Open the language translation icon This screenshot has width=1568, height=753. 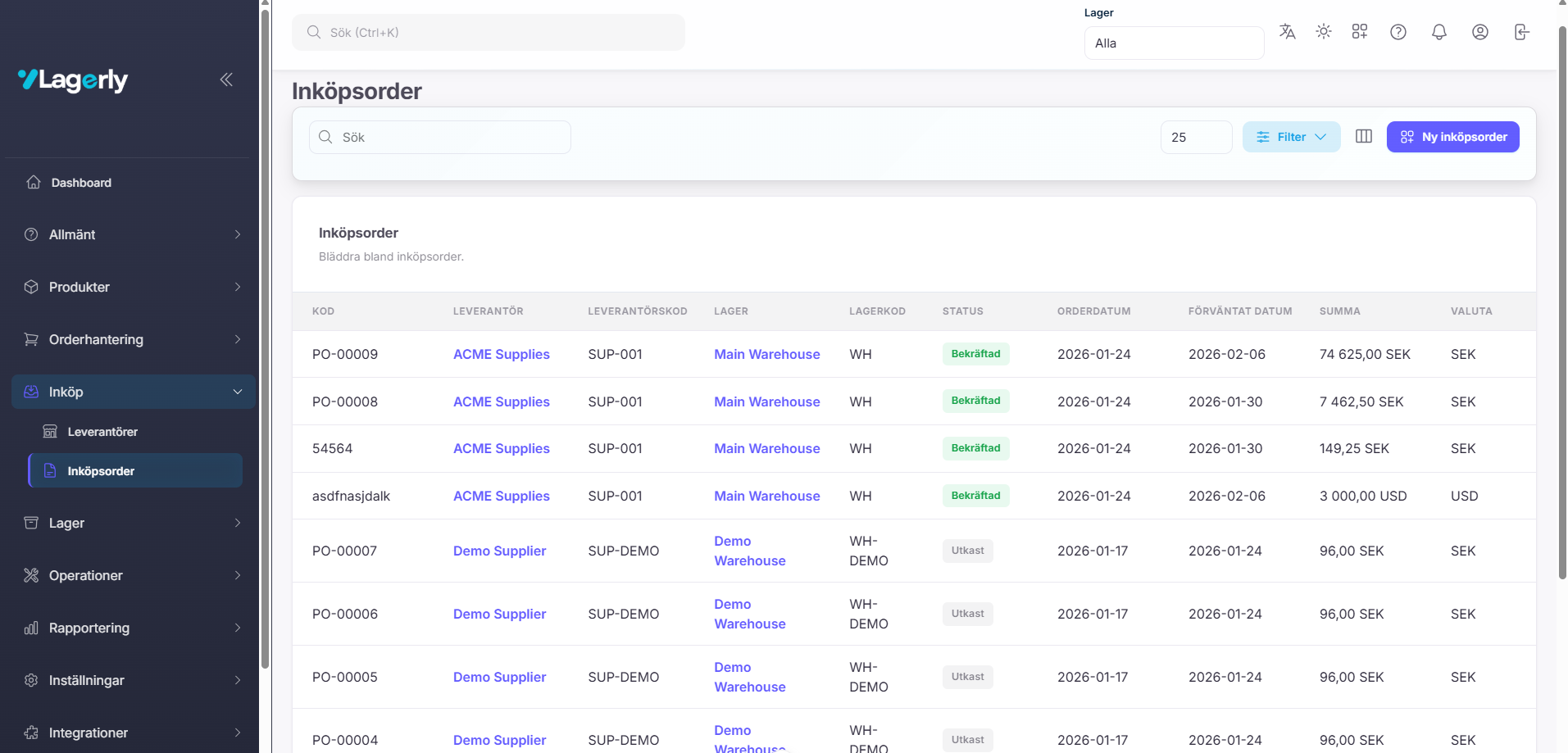coord(1287,32)
